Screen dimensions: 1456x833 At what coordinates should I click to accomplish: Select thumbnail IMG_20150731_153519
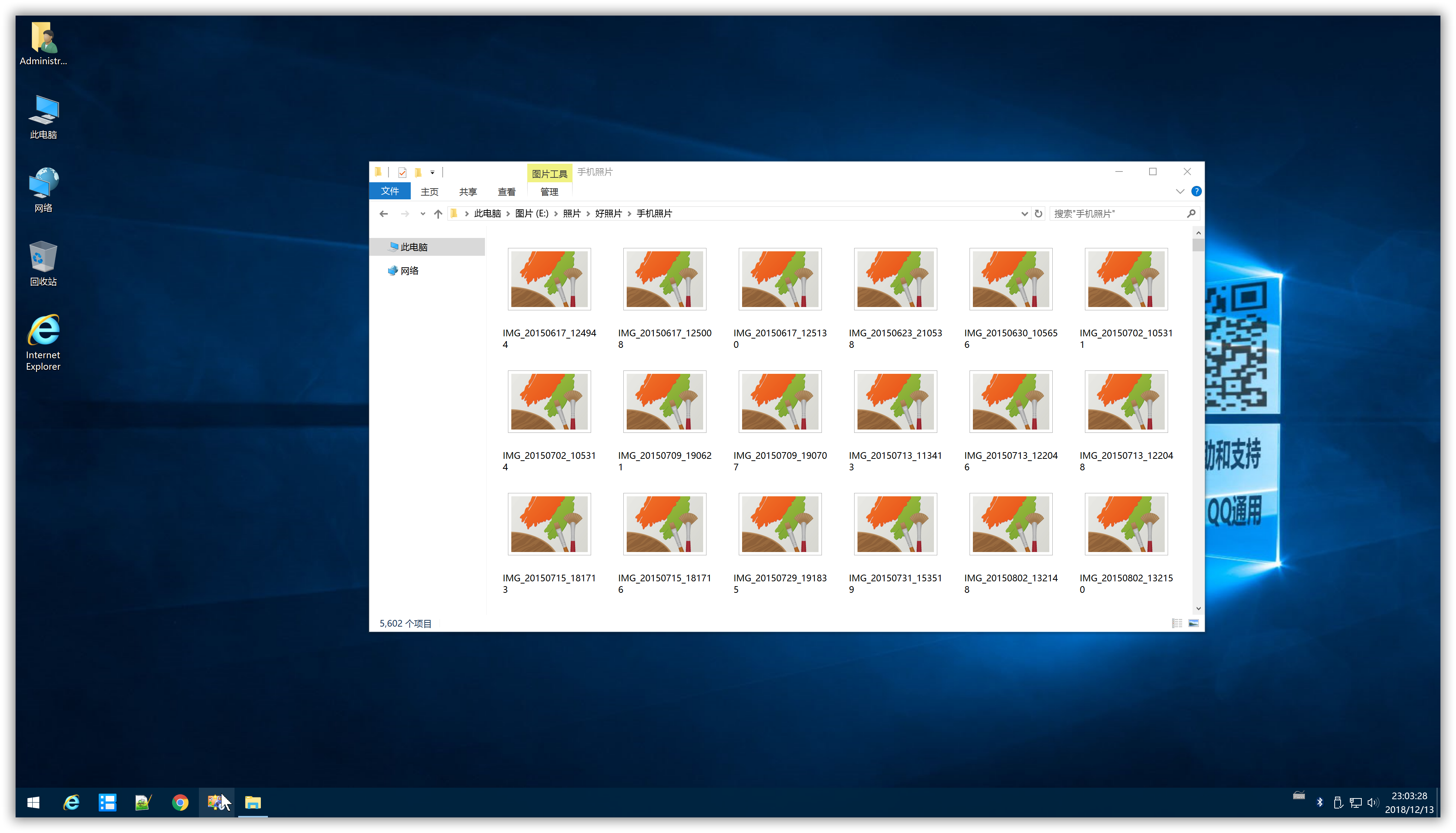(896, 524)
